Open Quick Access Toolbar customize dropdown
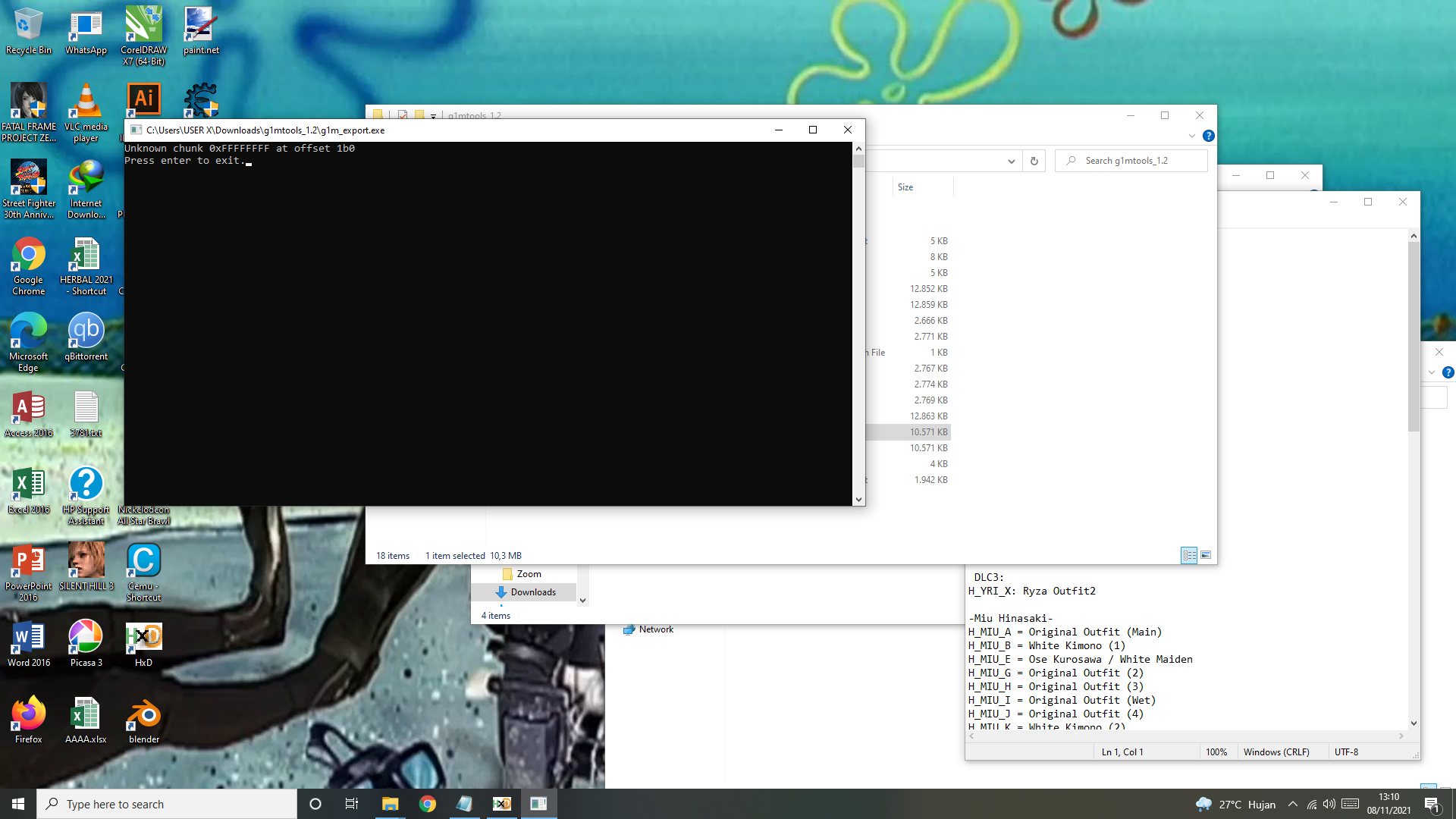Image resolution: width=1456 pixels, height=819 pixels. click(x=434, y=116)
